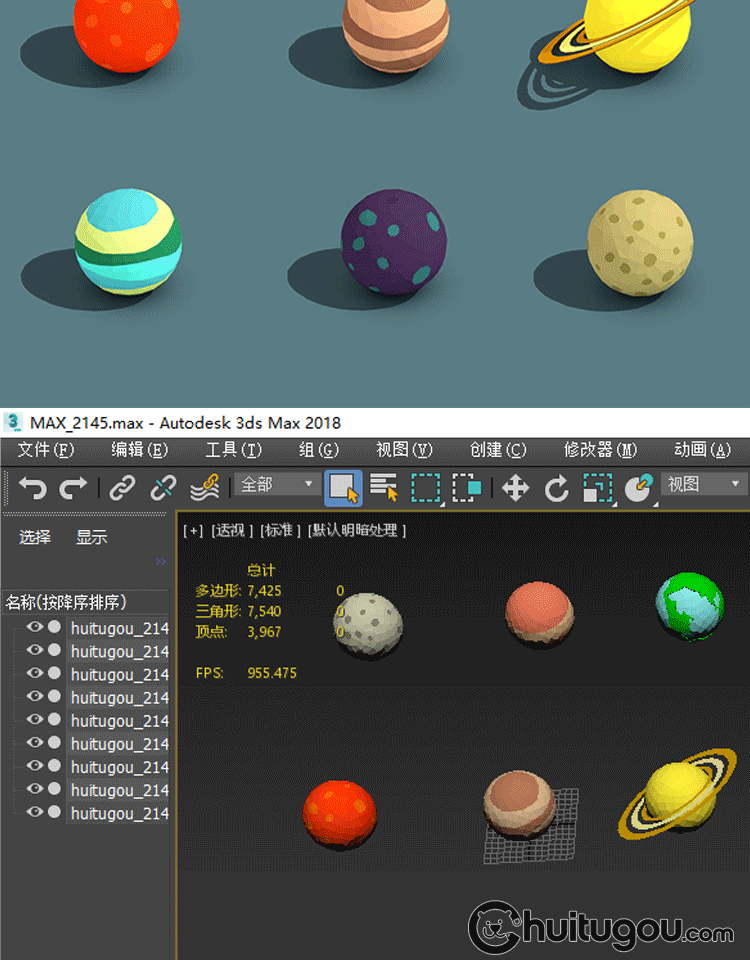
Task: Click the Undo arrow icon
Action: [x=33, y=488]
